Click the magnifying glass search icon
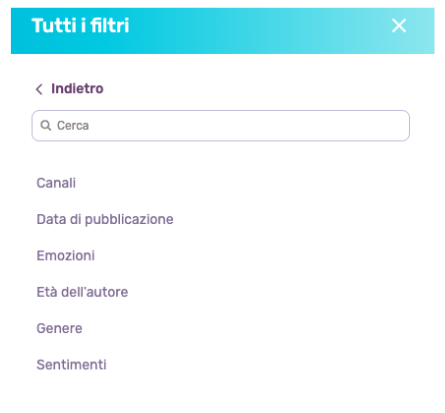This screenshot has height=413, width=445. pos(46,126)
